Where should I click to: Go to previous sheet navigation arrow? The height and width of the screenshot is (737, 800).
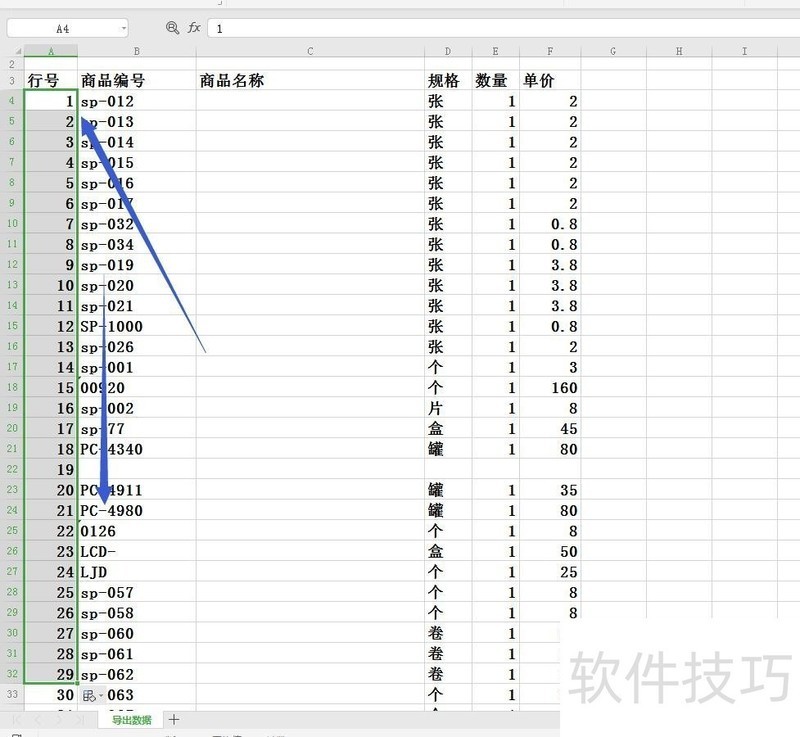38,720
